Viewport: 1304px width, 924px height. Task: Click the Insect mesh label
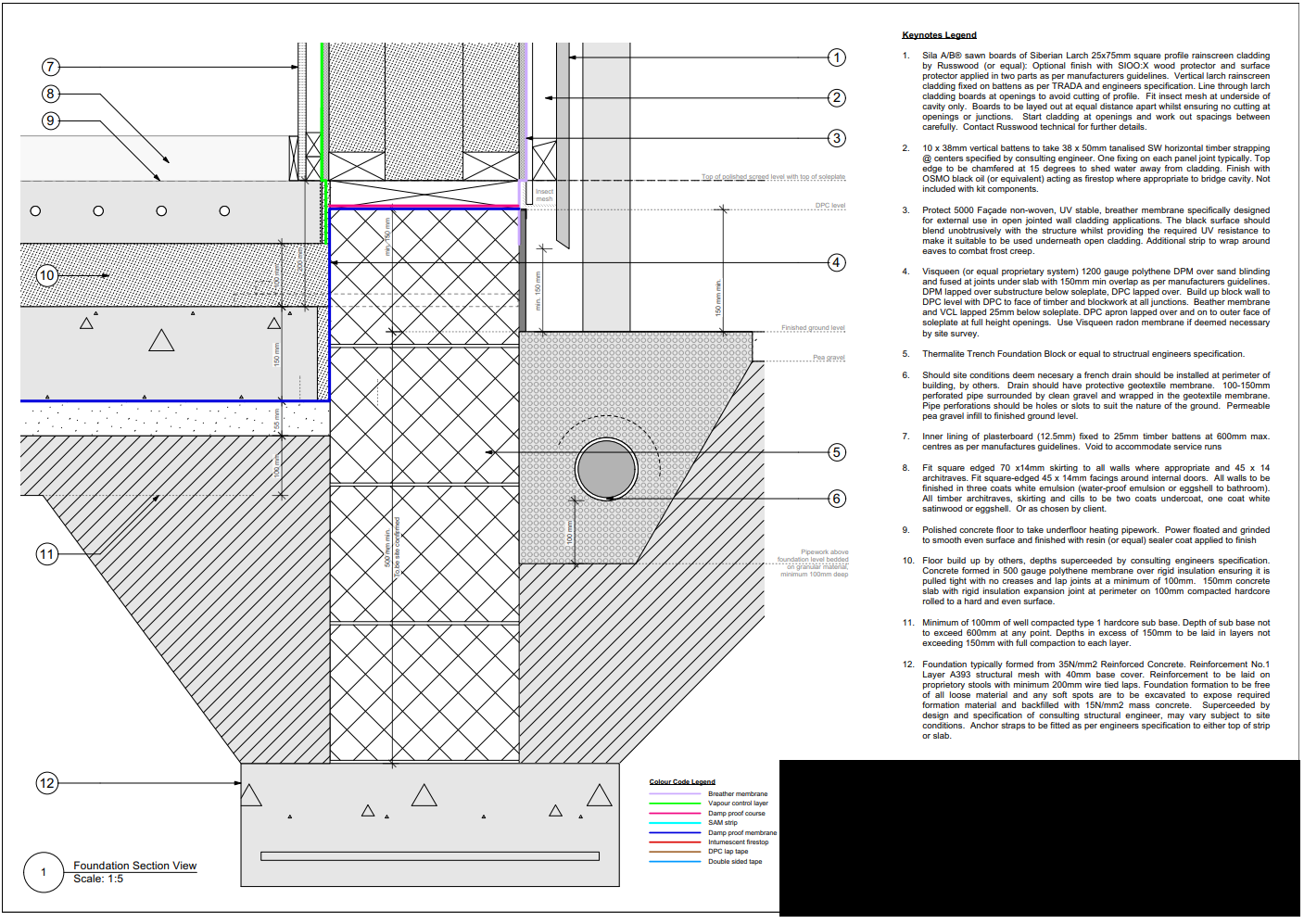coord(544,196)
